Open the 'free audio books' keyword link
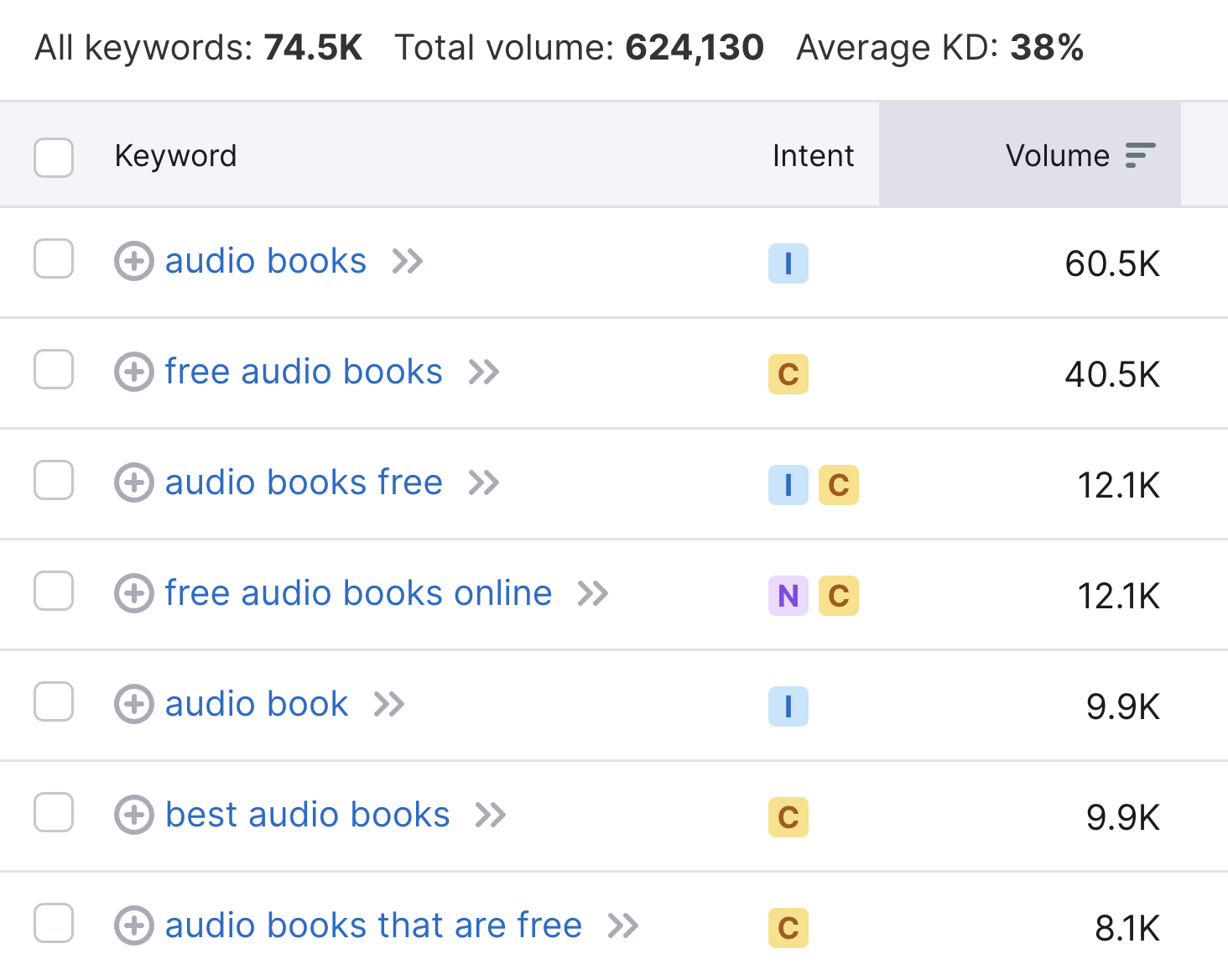This screenshot has width=1228, height=980. pos(303,372)
